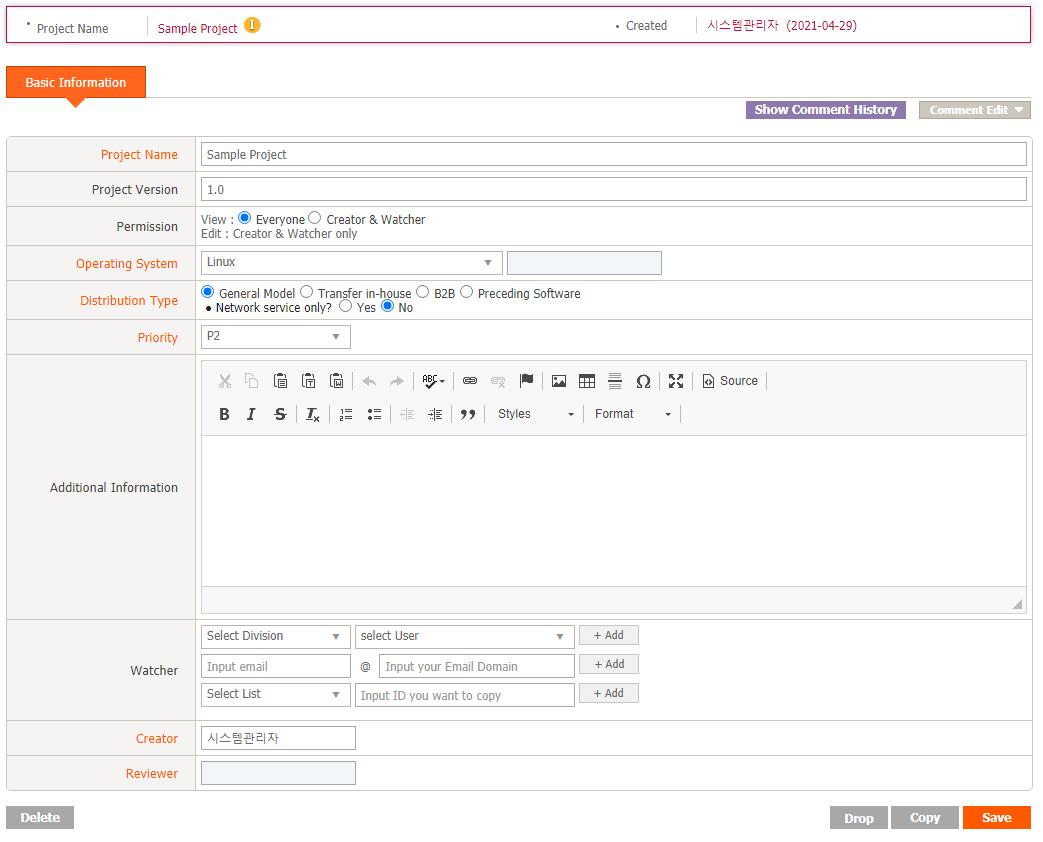
Task: Click the Paste icon in editor toolbar
Action: (x=280, y=381)
